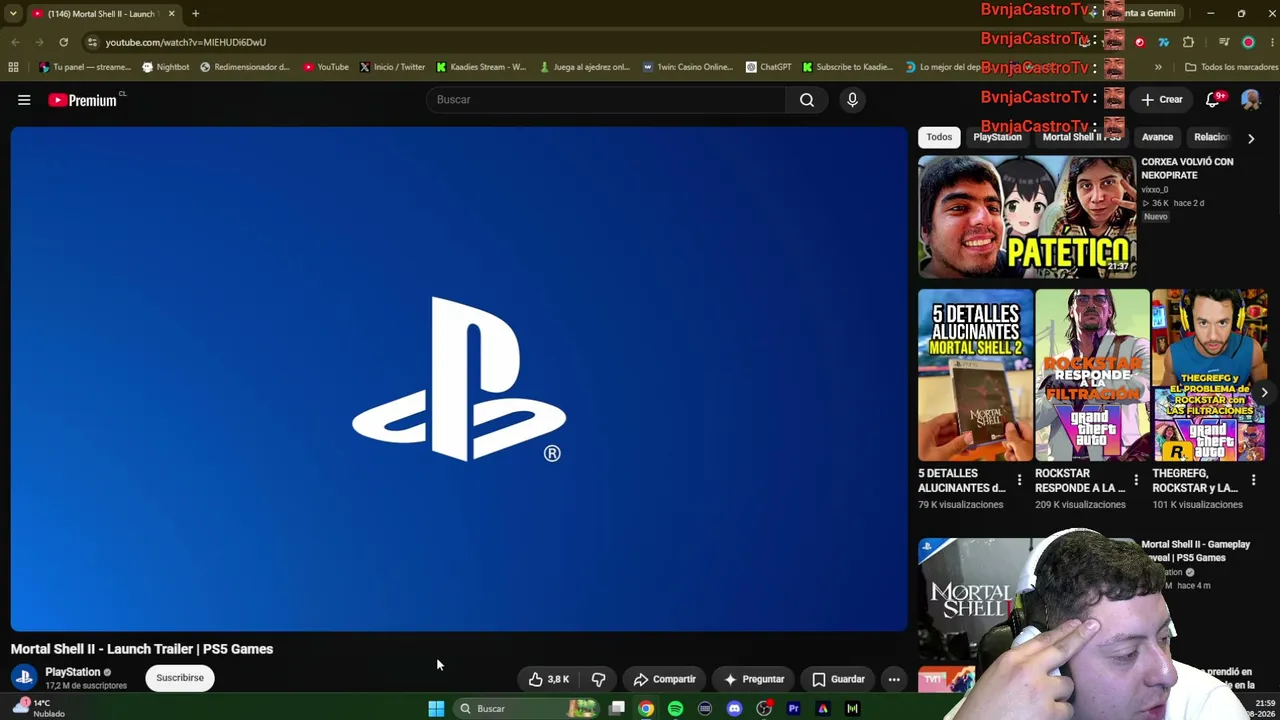Open Windows Start menu
Viewport: 1280px width, 720px height.
point(436,708)
